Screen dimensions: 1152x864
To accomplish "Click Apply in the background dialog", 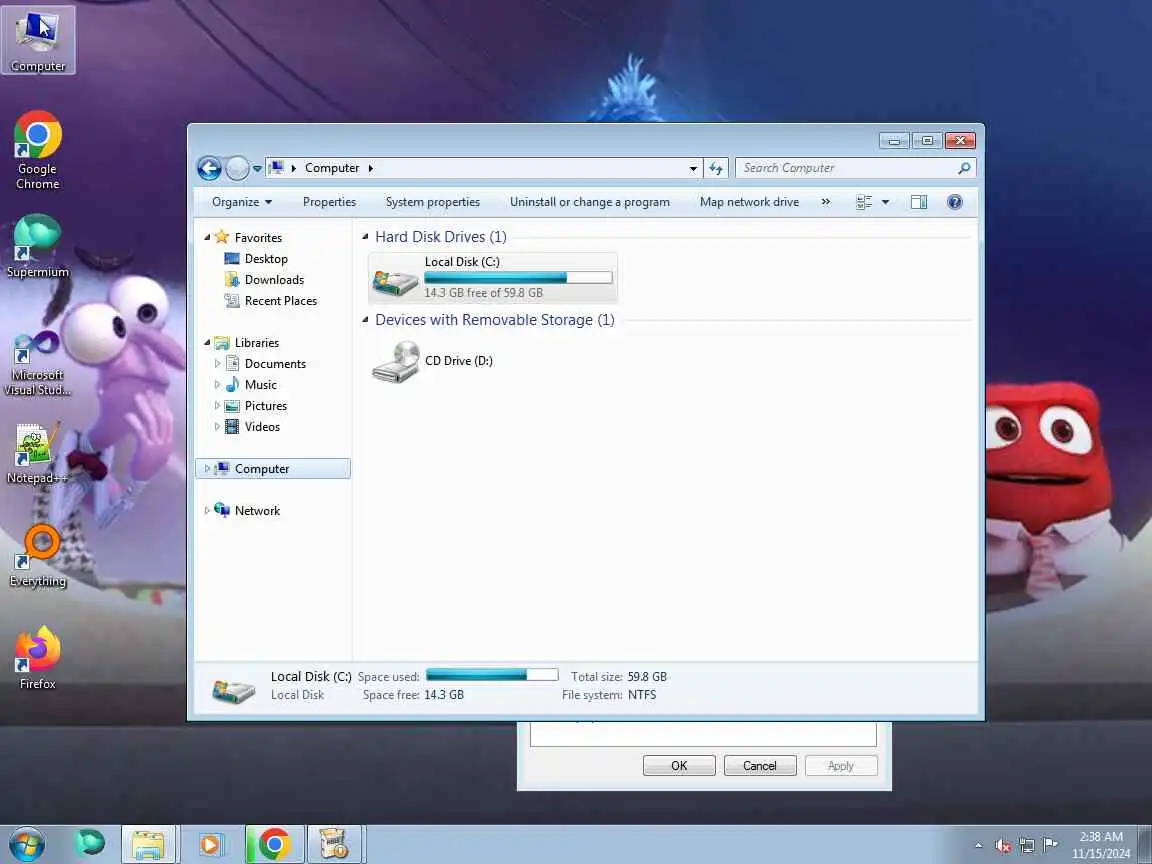I will 841,766.
